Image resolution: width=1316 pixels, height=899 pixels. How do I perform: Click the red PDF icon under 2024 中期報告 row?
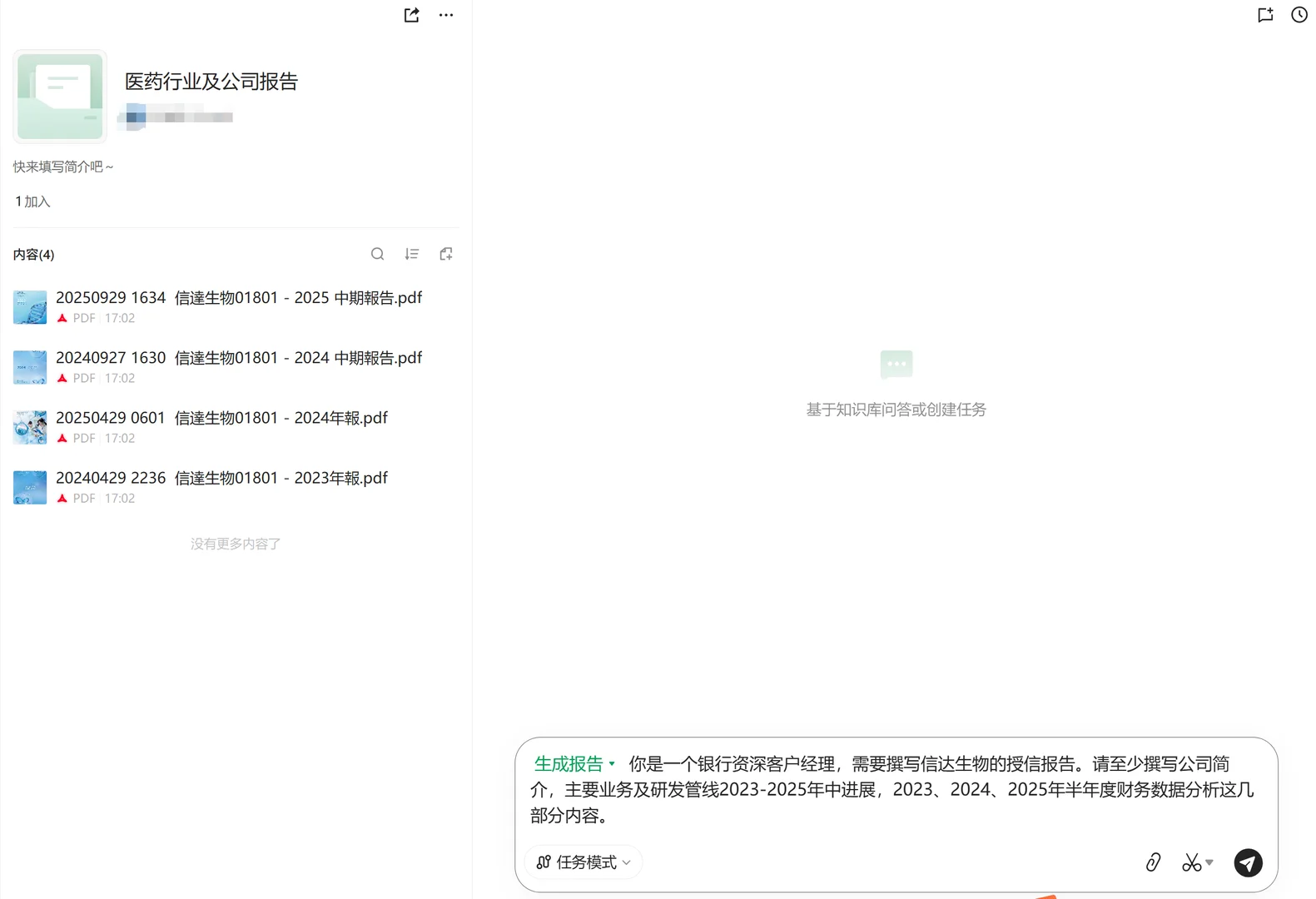tap(62, 378)
